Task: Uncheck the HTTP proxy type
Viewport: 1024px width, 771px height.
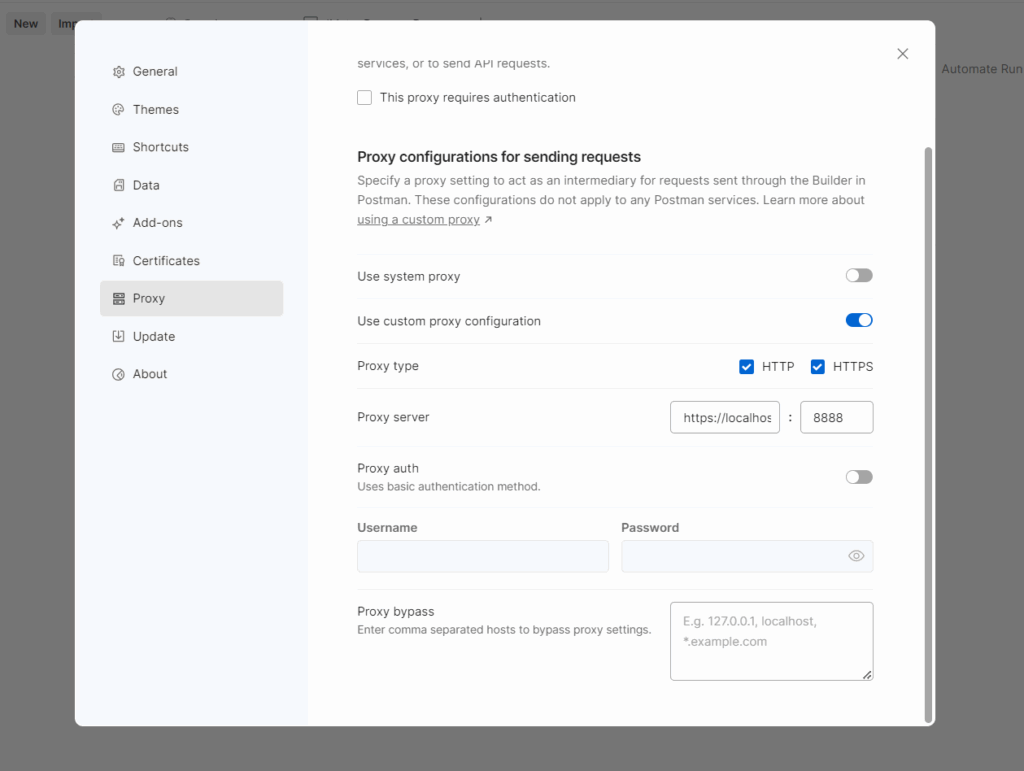Action: pos(746,366)
